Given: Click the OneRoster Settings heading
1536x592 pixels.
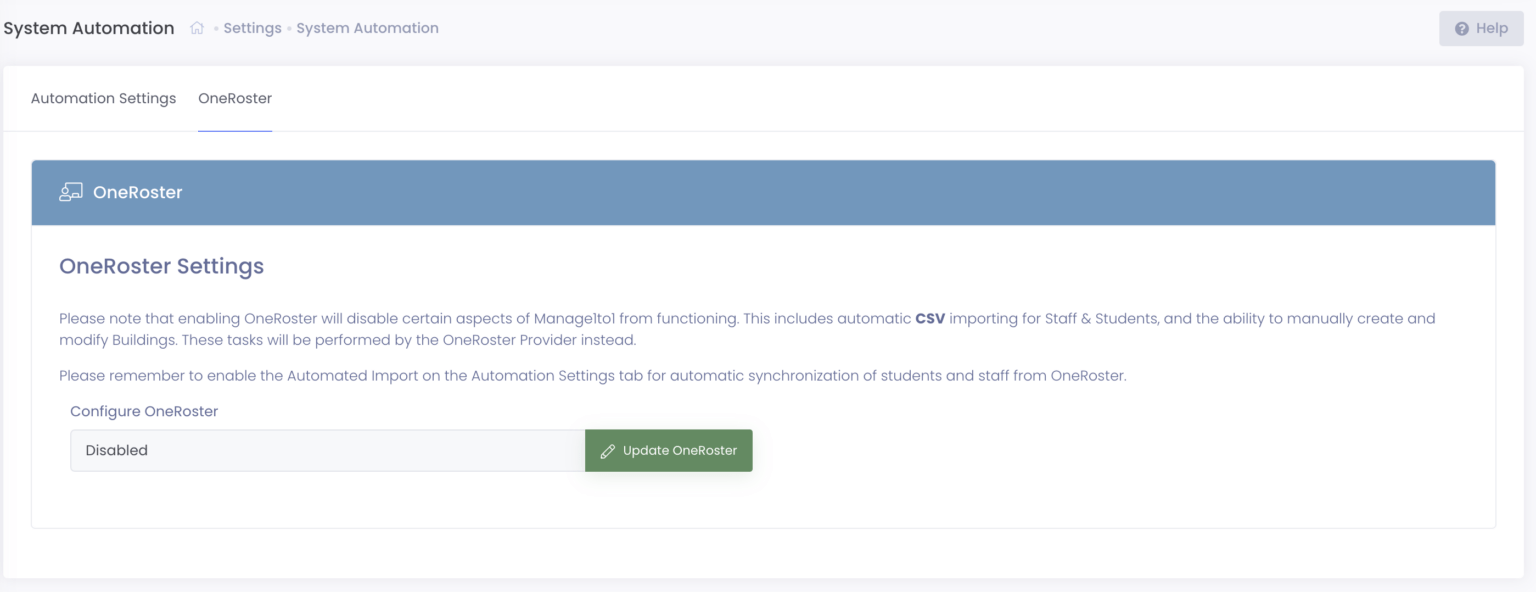Looking at the screenshot, I should coord(161,266).
